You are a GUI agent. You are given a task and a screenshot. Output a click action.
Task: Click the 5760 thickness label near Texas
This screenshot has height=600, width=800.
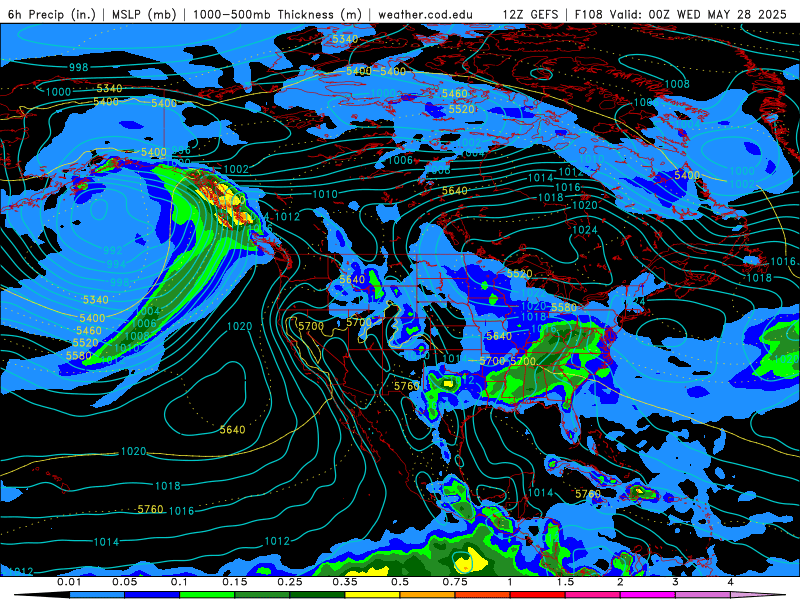(x=407, y=386)
